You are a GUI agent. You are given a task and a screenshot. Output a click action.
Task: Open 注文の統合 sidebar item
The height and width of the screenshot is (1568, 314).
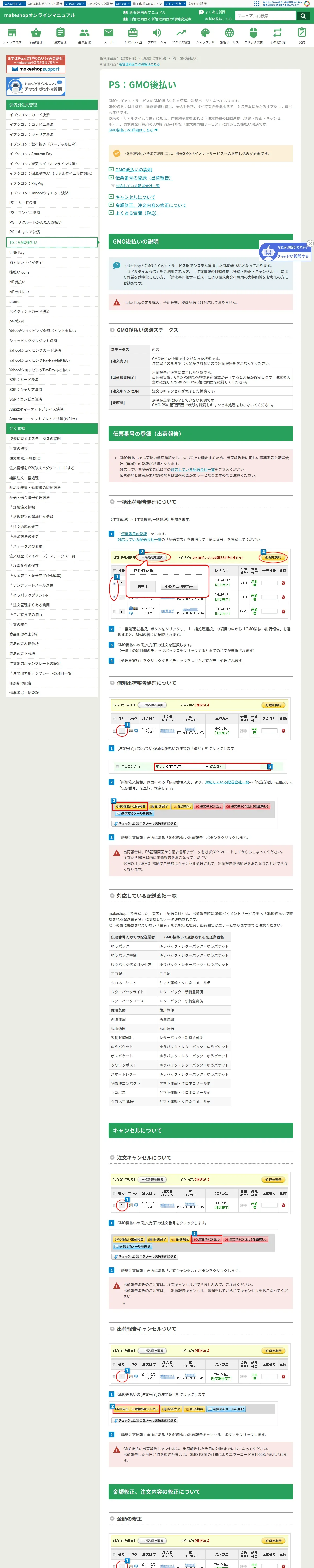[x=52, y=625]
